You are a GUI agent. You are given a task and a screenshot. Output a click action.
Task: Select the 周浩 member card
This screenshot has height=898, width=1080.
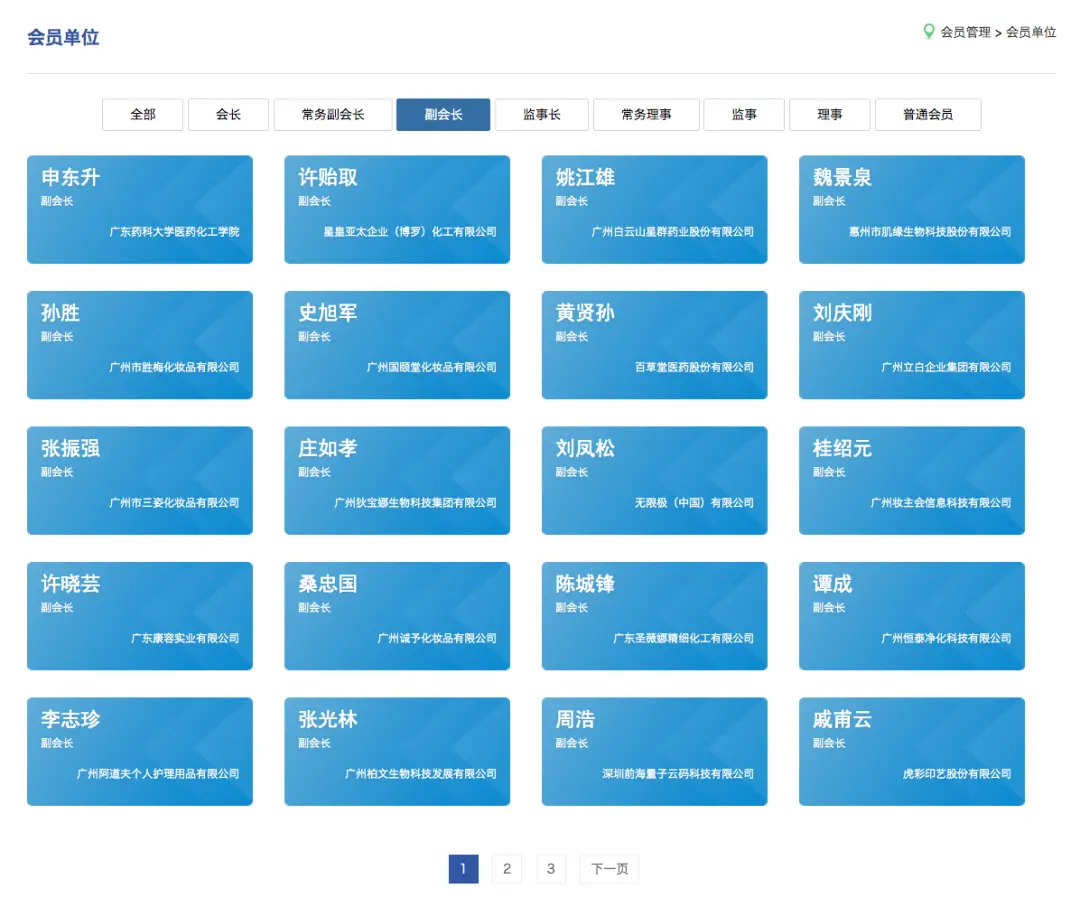coord(654,751)
